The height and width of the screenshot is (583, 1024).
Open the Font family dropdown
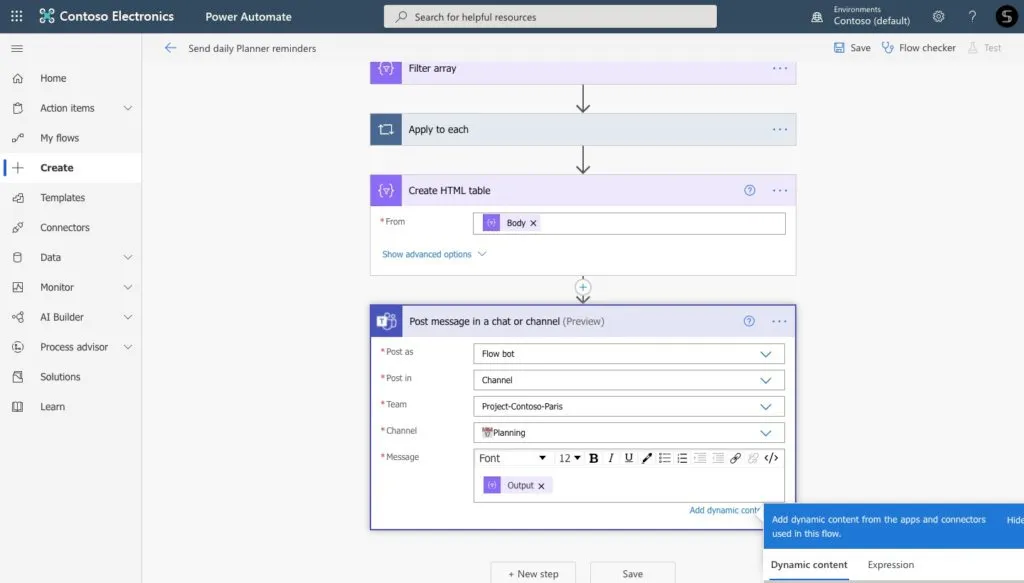(512, 458)
